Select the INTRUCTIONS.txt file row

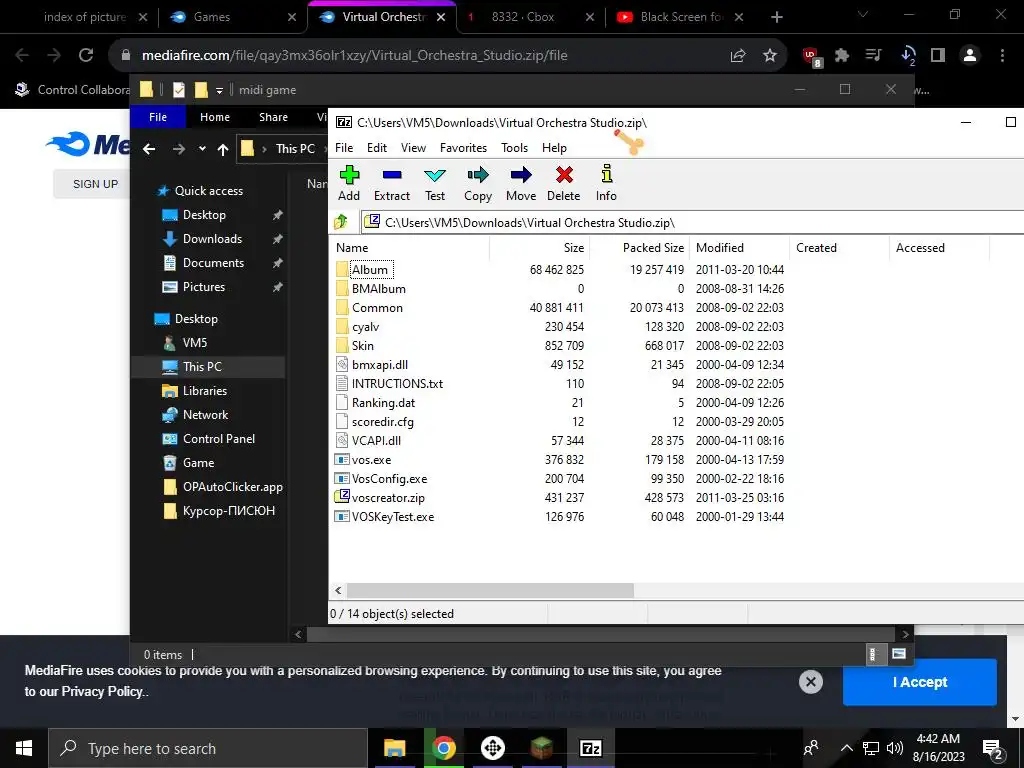559,384
